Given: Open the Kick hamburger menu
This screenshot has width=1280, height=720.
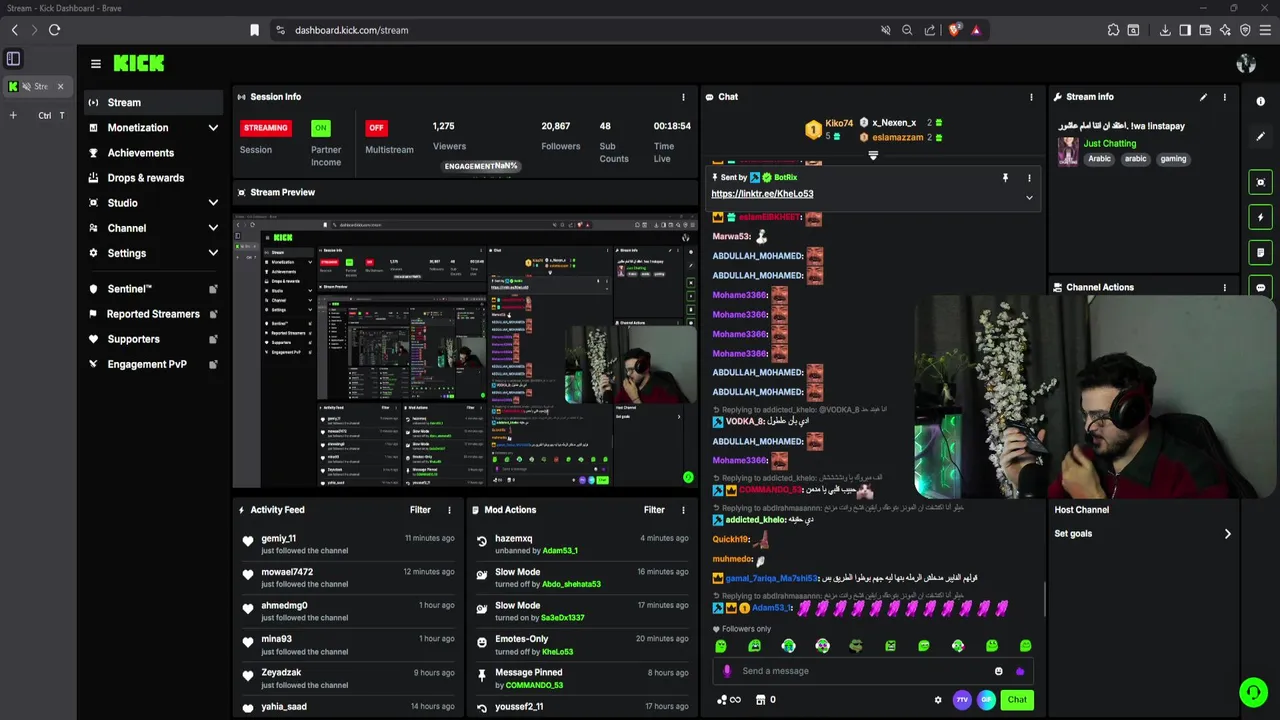Looking at the screenshot, I should point(95,63).
